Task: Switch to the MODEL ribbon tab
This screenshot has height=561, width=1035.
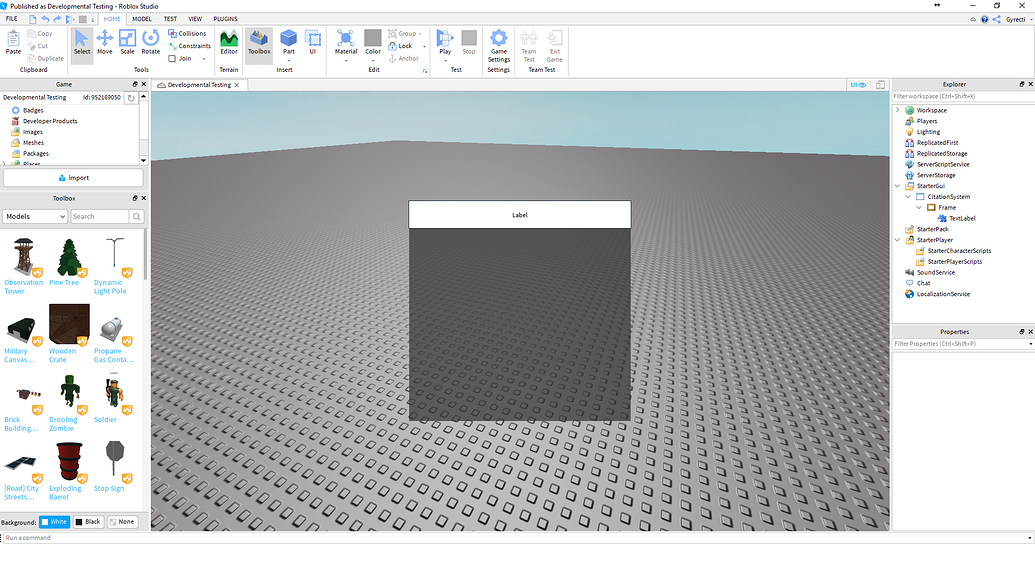Action: [142, 19]
